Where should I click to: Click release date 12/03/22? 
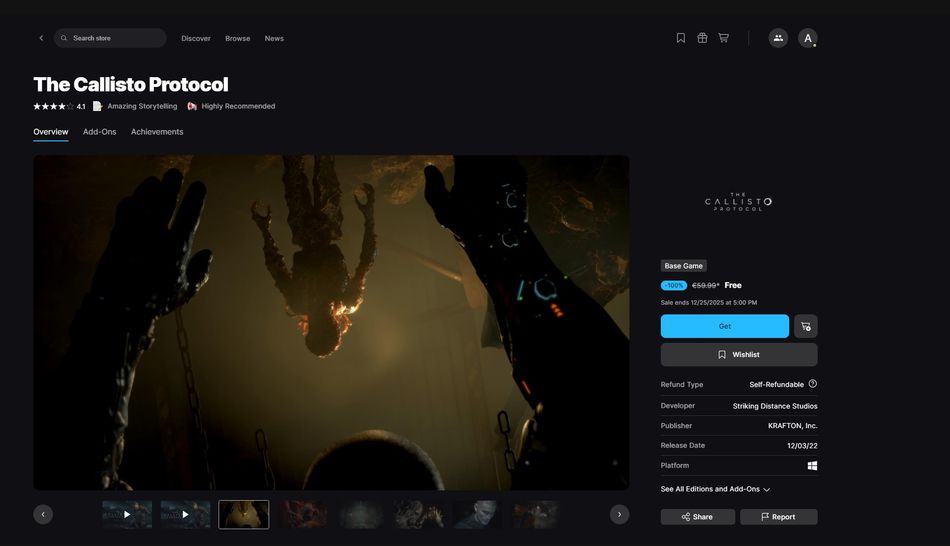[802, 446]
